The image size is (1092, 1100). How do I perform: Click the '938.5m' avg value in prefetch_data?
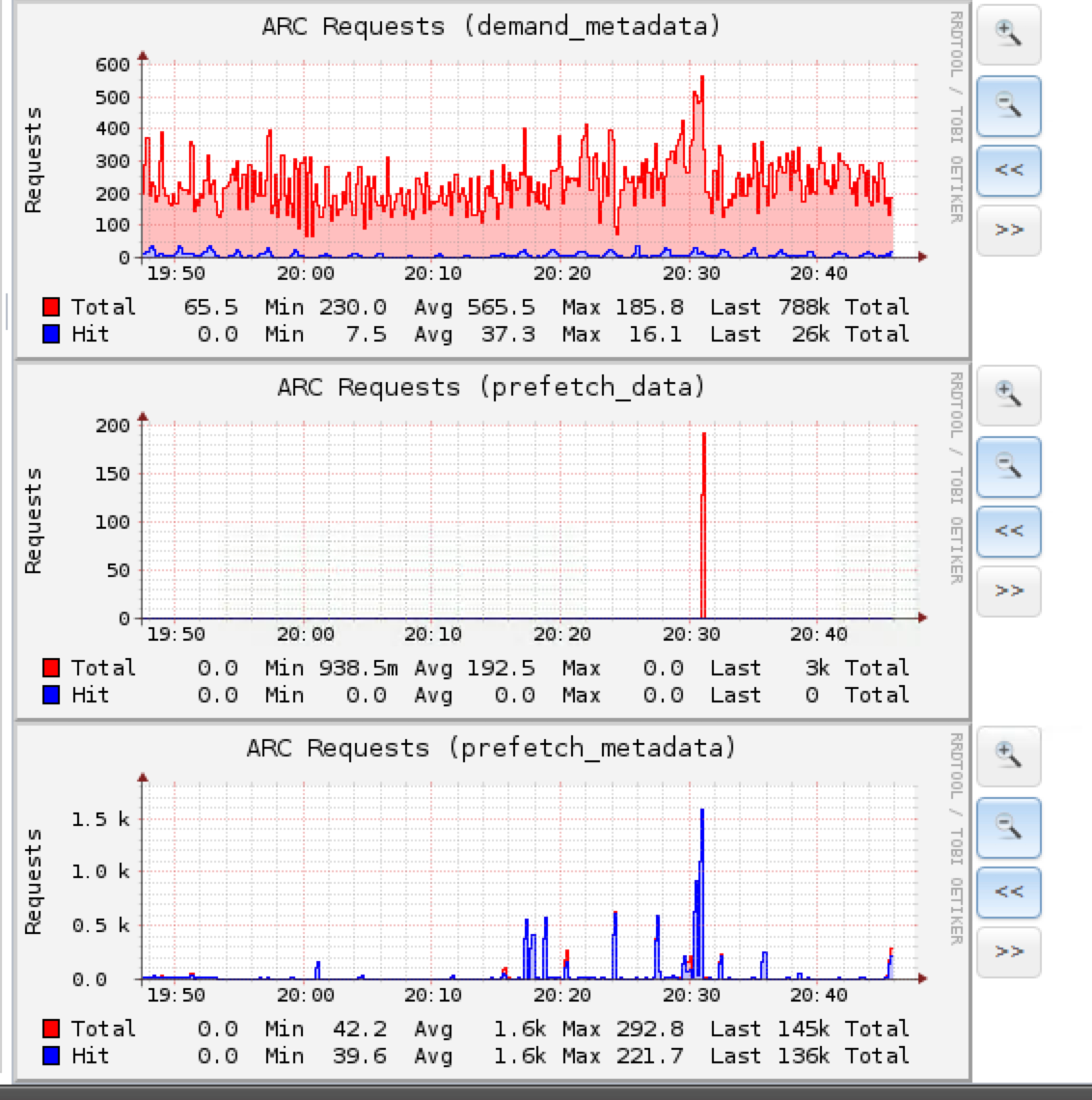358,668
